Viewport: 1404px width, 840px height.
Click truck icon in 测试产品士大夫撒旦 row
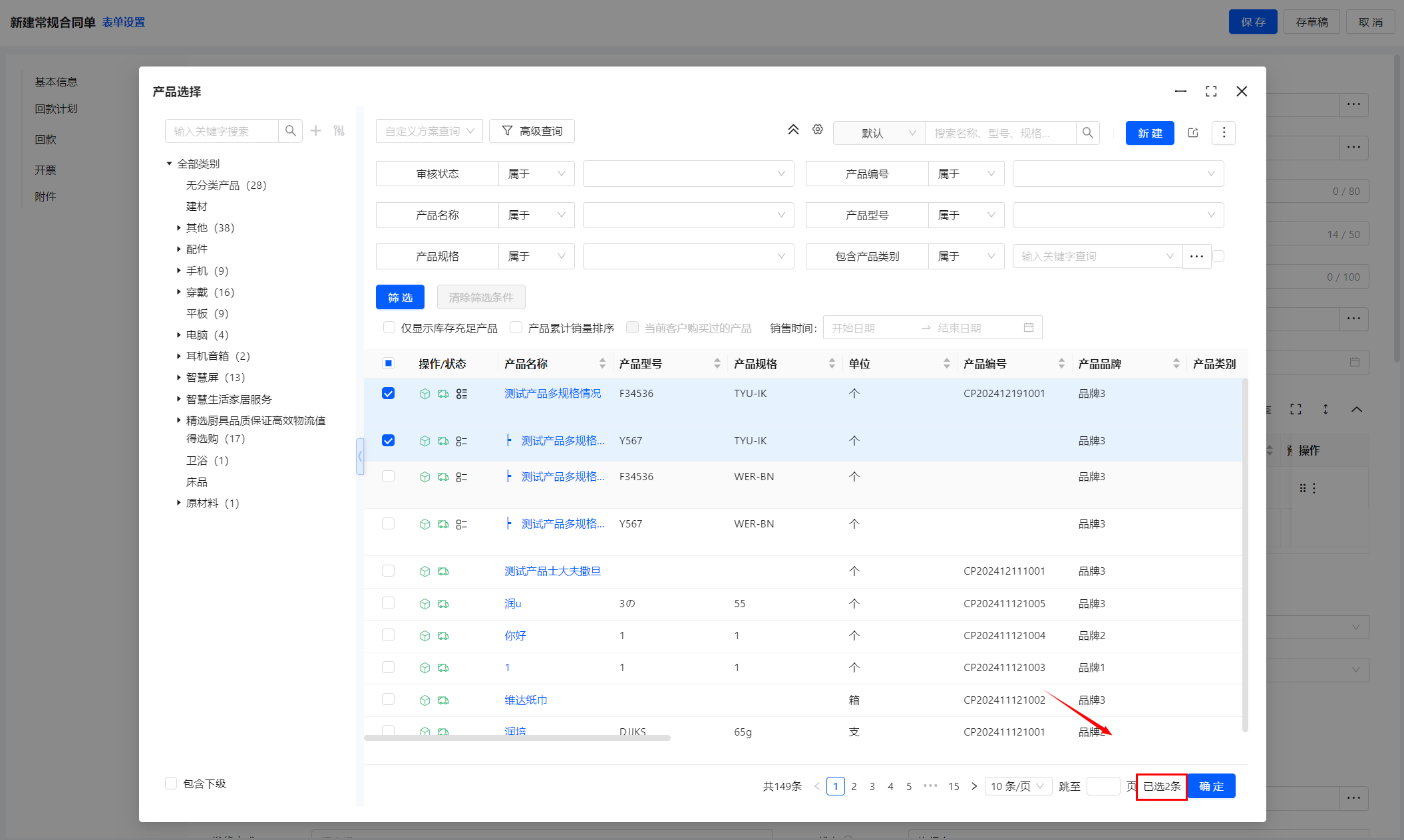click(443, 571)
